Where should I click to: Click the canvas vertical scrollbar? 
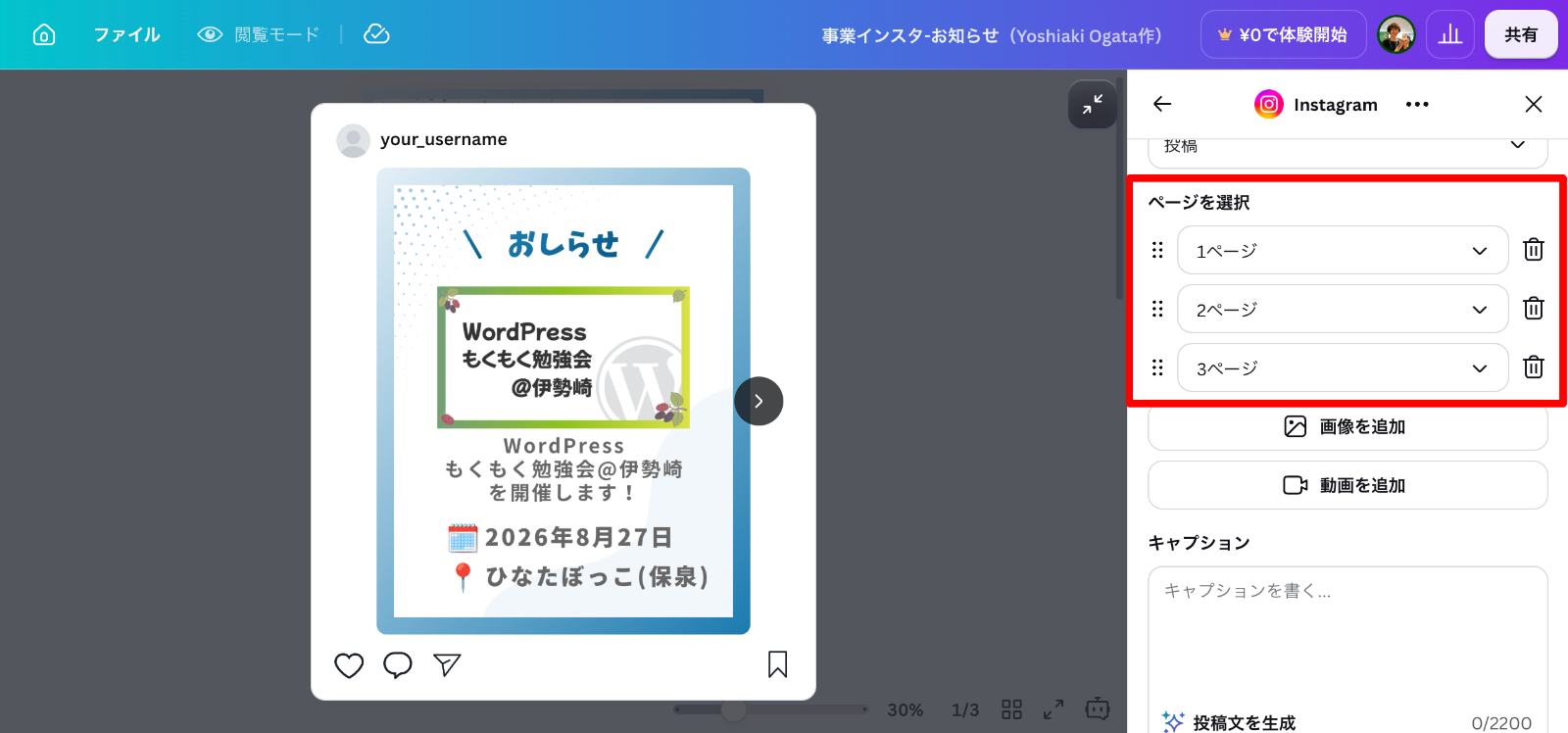coord(1120,186)
